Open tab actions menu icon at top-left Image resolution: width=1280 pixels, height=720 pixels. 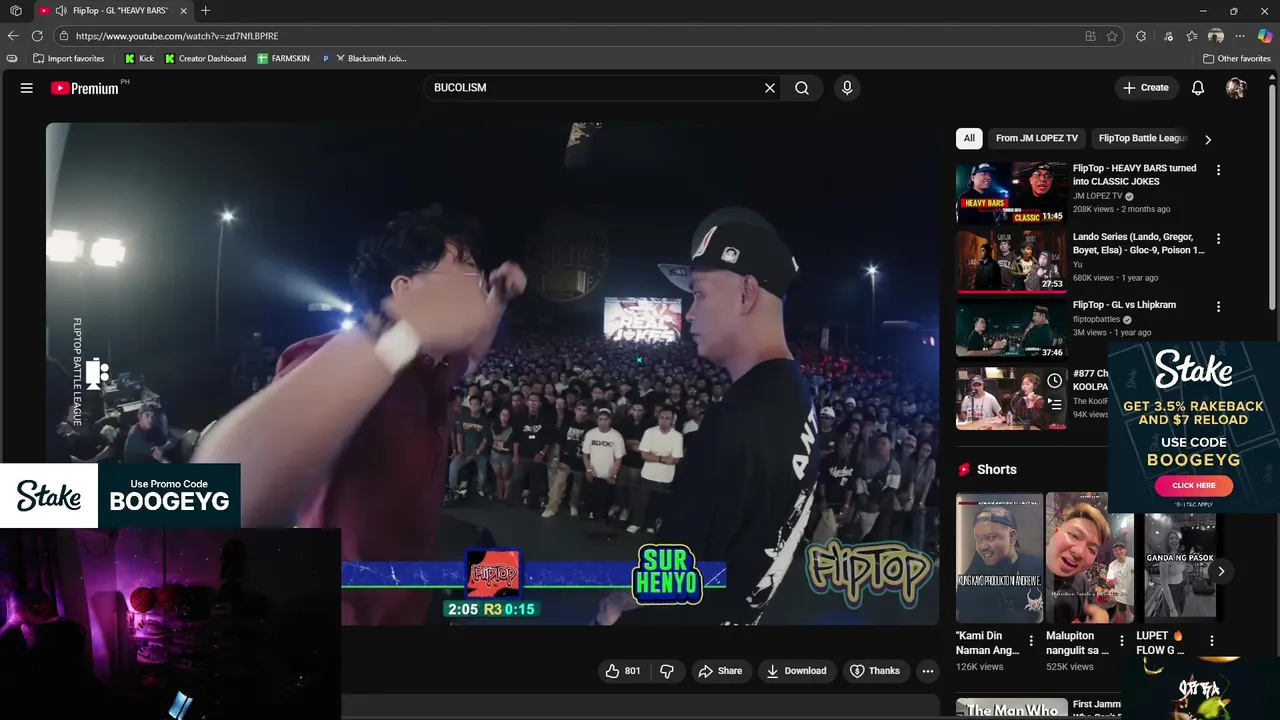15,11
